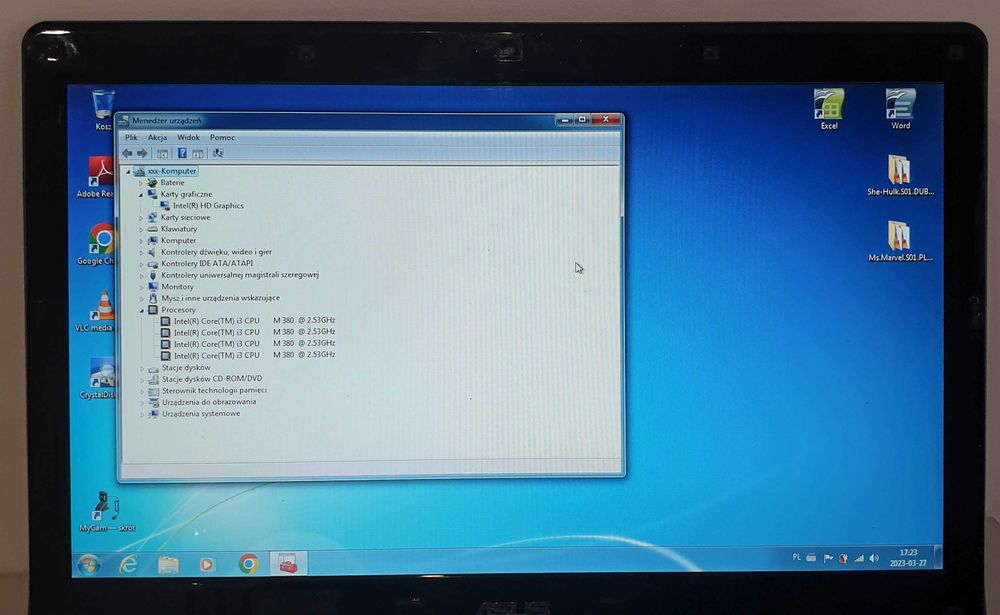The height and width of the screenshot is (615, 1000).
Task: Select the first Intel Core i3 CPU entry
Action: point(254,320)
